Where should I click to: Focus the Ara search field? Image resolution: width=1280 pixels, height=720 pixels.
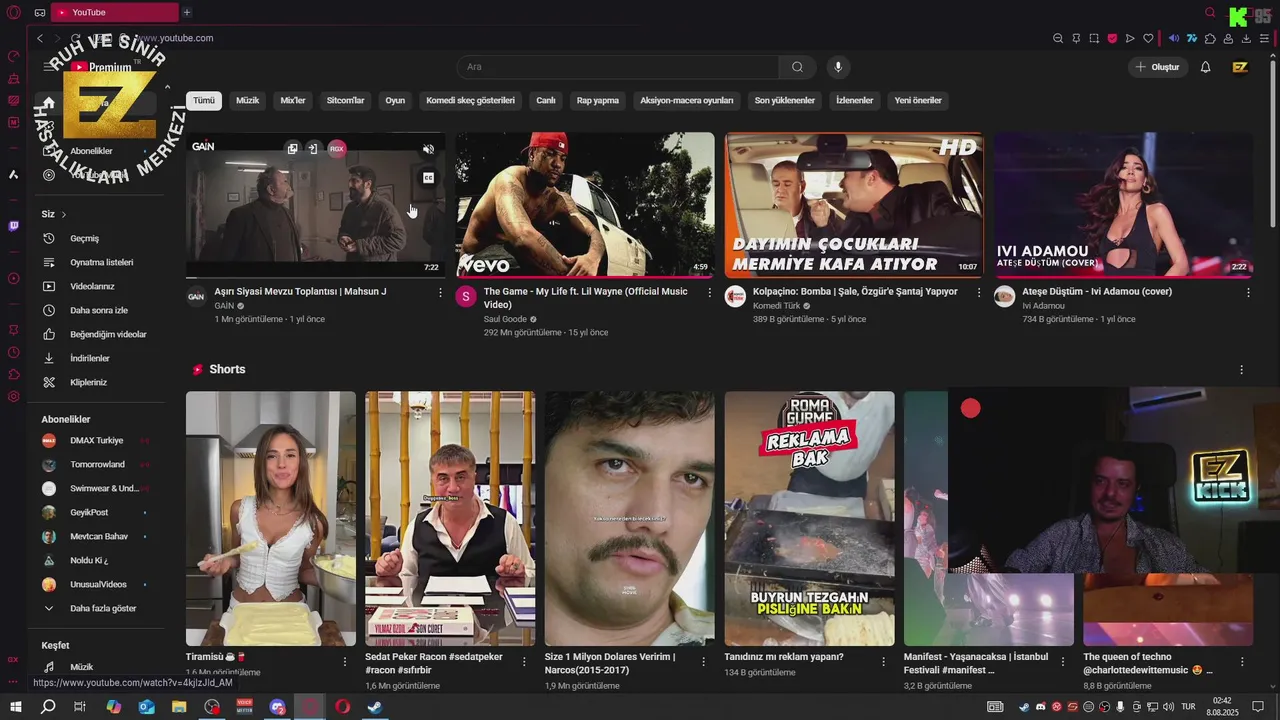pos(618,67)
